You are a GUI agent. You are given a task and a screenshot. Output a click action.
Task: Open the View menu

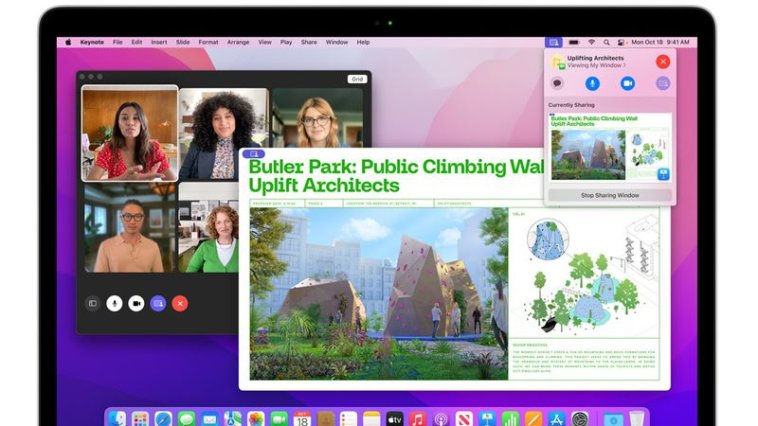click(265, 43)
